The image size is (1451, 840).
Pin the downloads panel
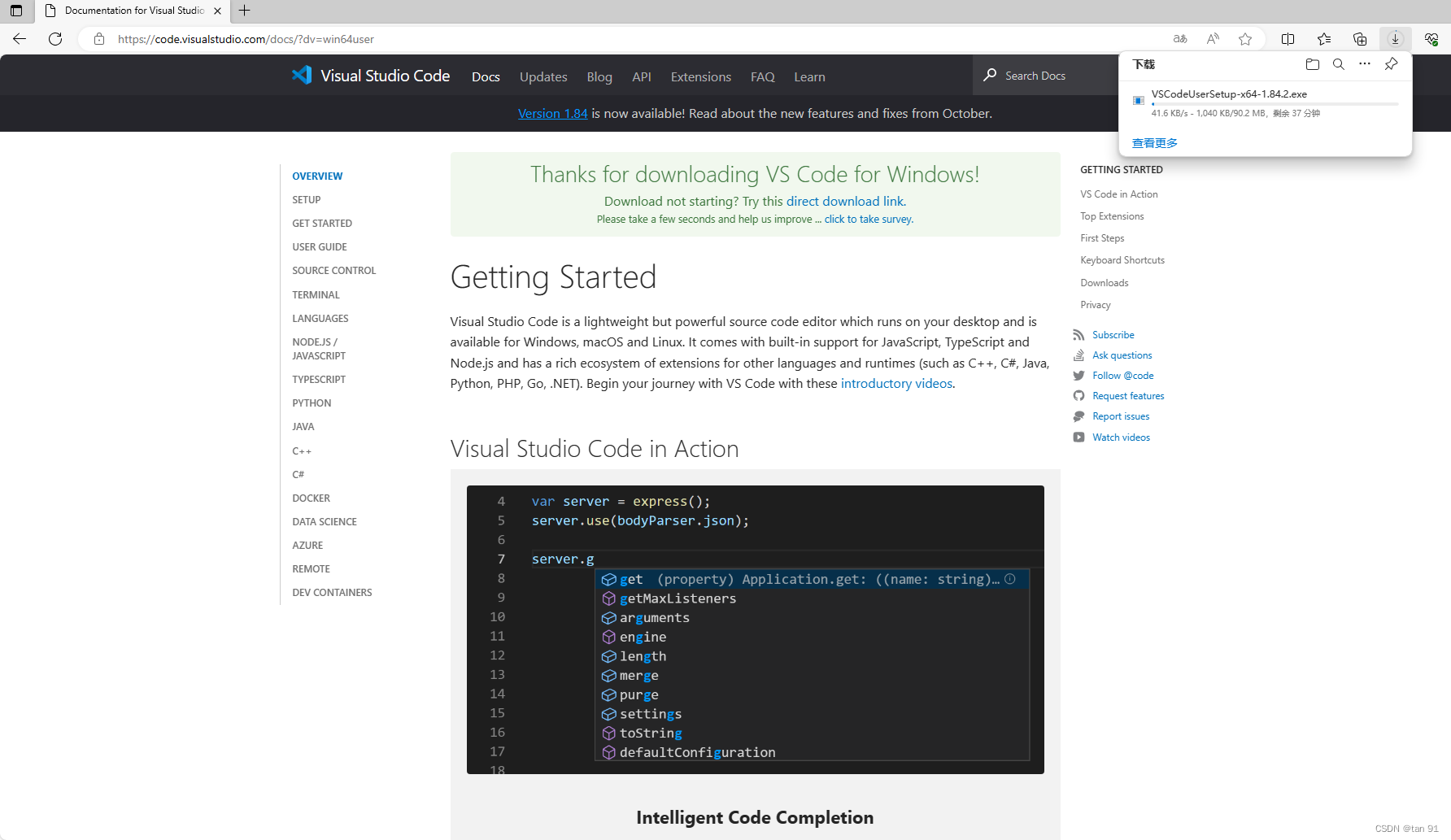pos(1392,64)
